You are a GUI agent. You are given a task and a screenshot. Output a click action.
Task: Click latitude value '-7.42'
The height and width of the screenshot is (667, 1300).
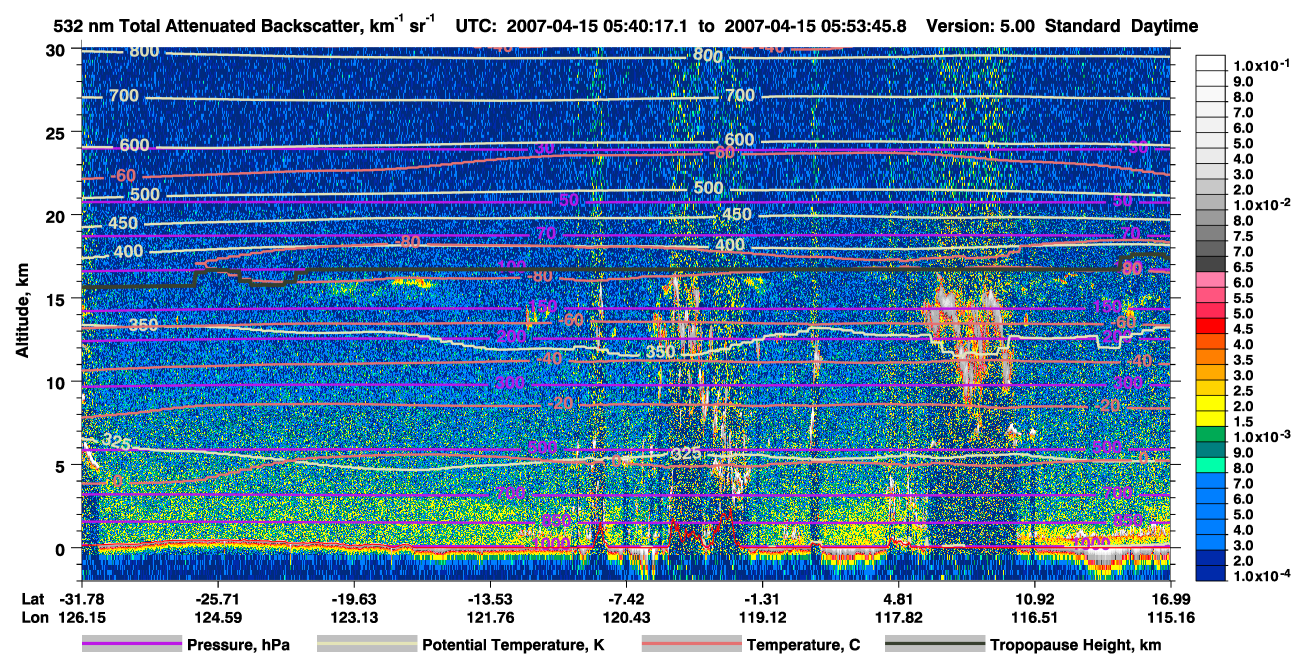click(626, 600)
